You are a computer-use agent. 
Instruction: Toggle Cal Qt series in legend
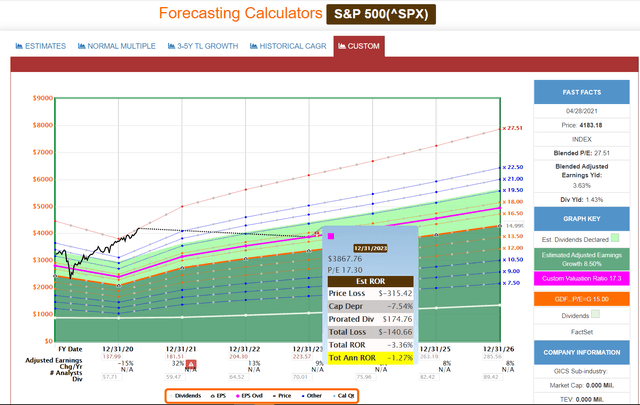pyautogui.click(x=344, y=396)
